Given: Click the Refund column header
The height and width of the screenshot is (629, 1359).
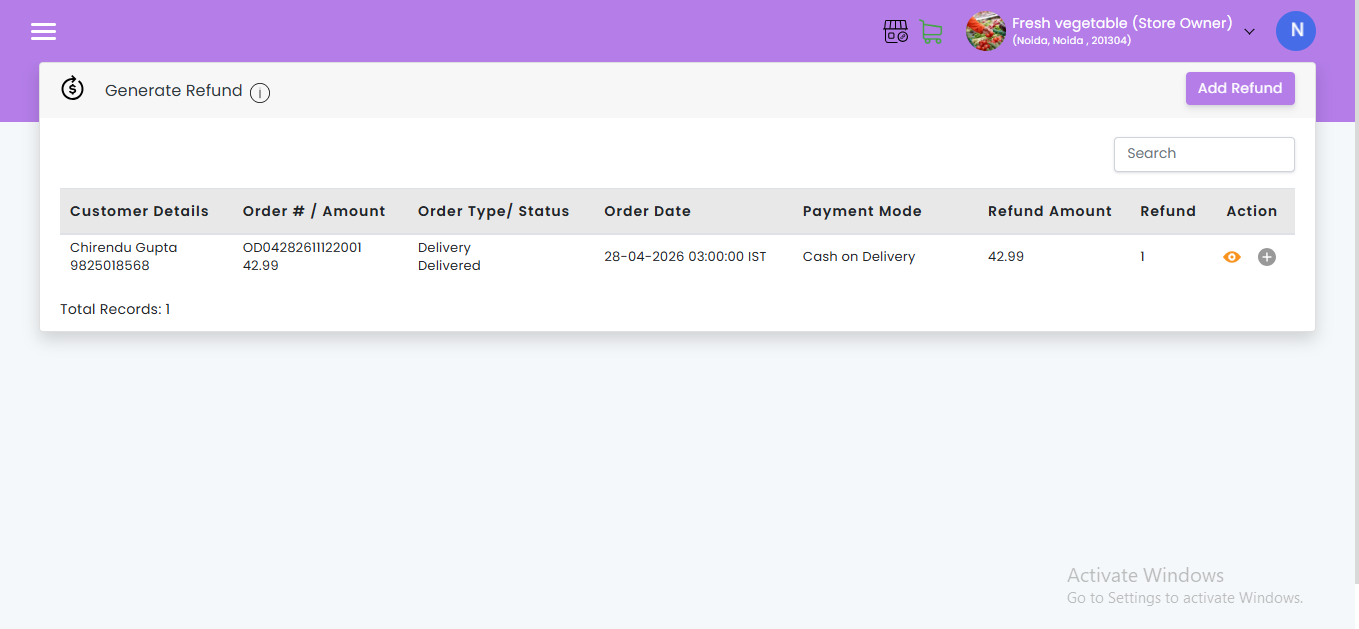Looking at the screenshot, I should (x=1168, y=211).
